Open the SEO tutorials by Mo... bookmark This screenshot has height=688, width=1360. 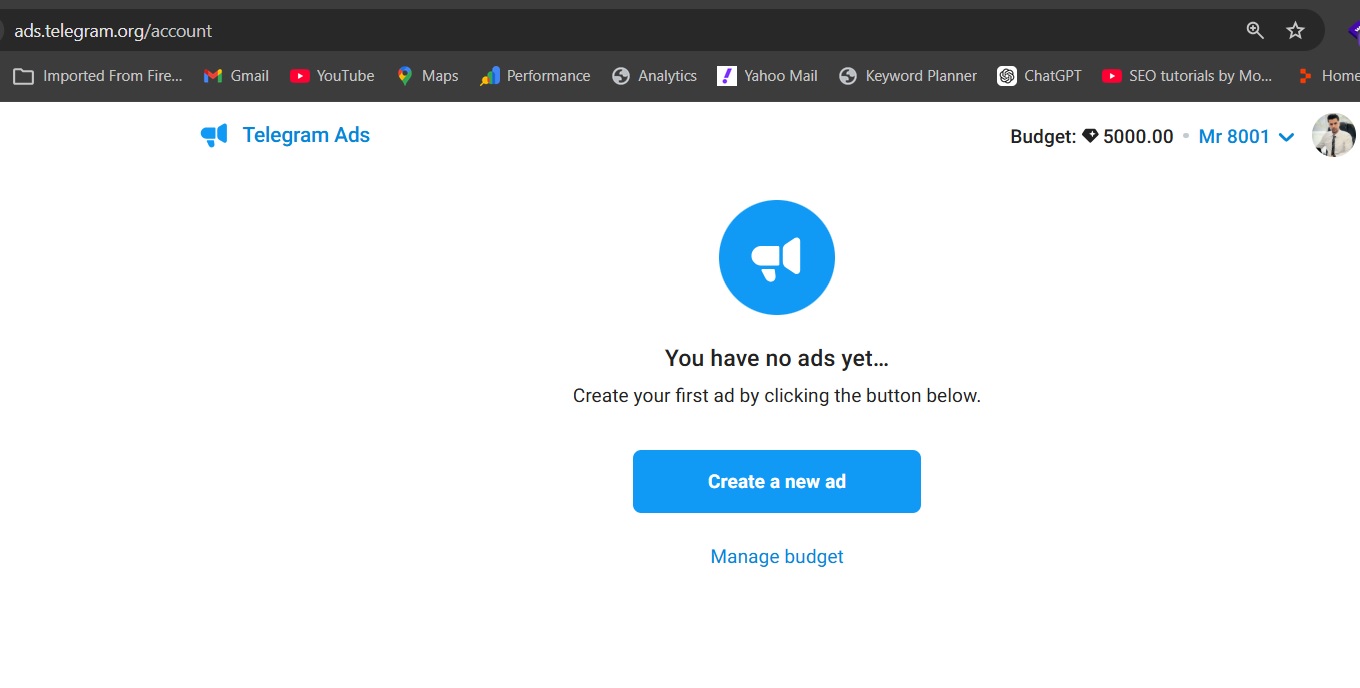tap(1187, 76)
